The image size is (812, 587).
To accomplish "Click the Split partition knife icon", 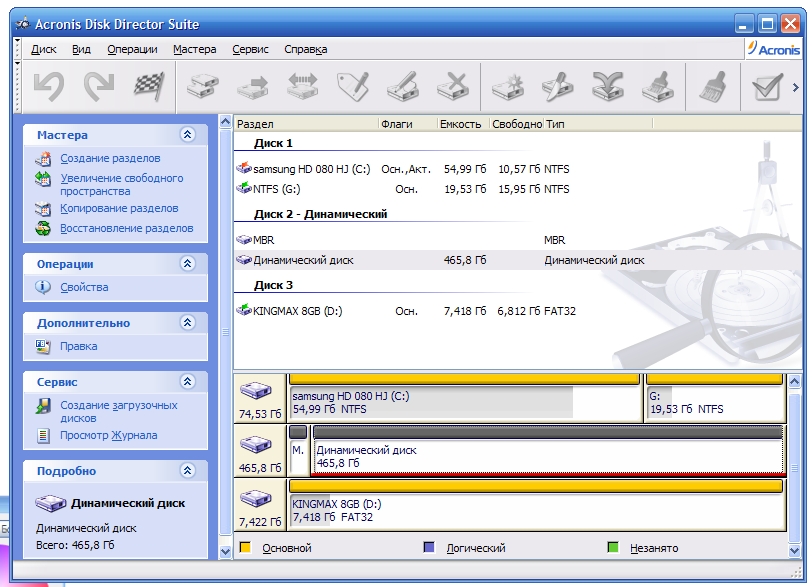I will pos(557,86).
